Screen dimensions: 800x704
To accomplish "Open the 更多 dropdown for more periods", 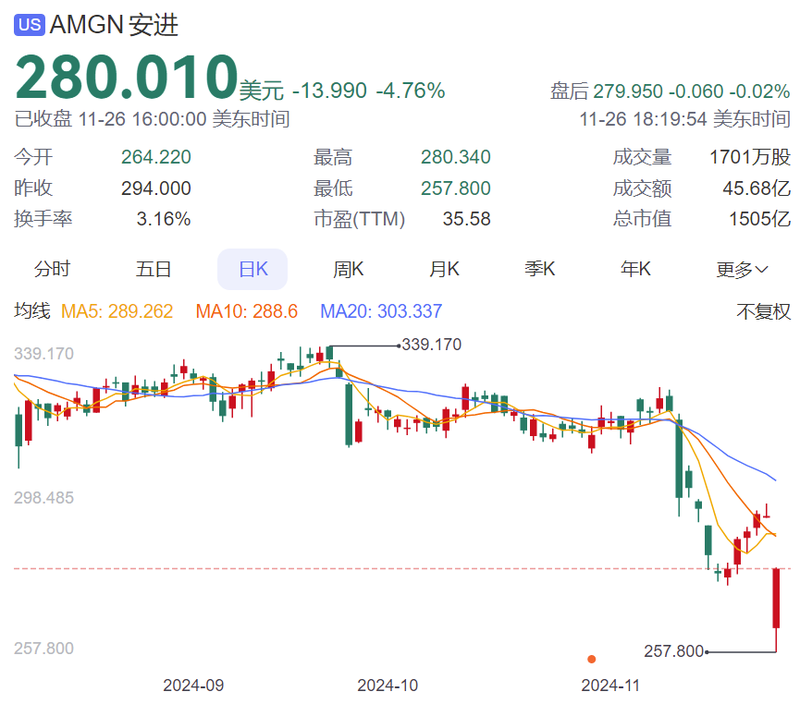I will click(742, 269).
